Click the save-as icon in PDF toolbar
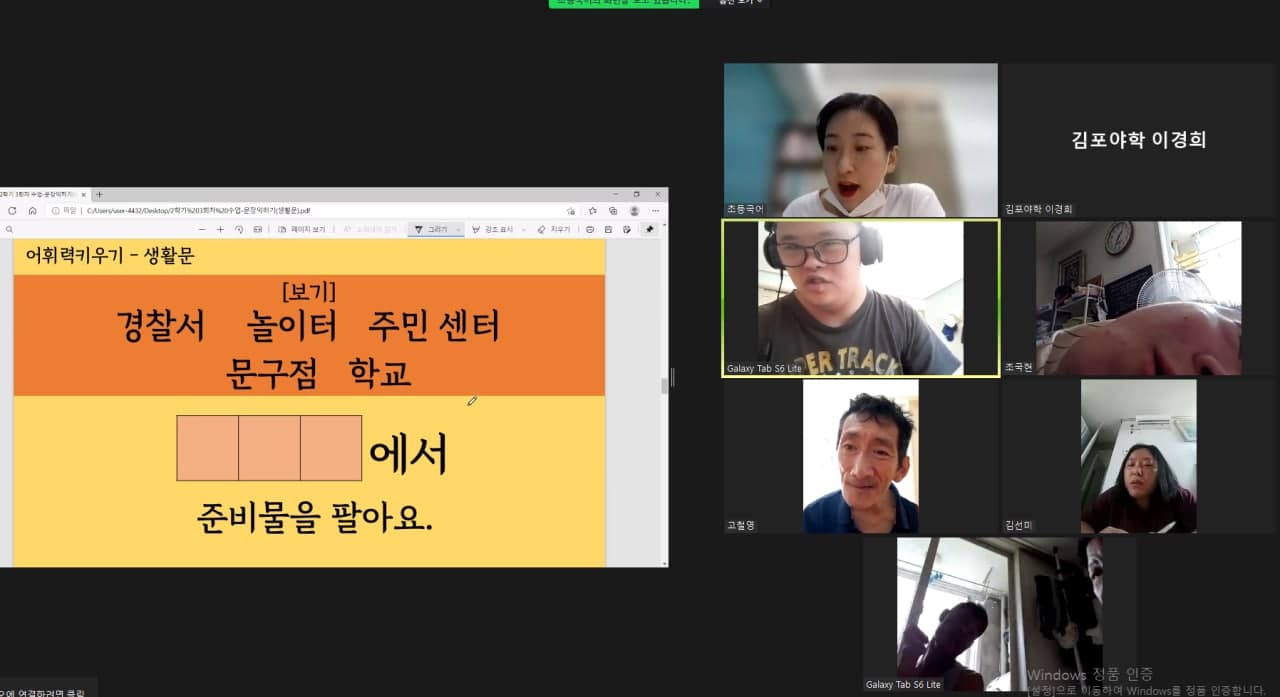1280x697 pixels. pos(627,229)
